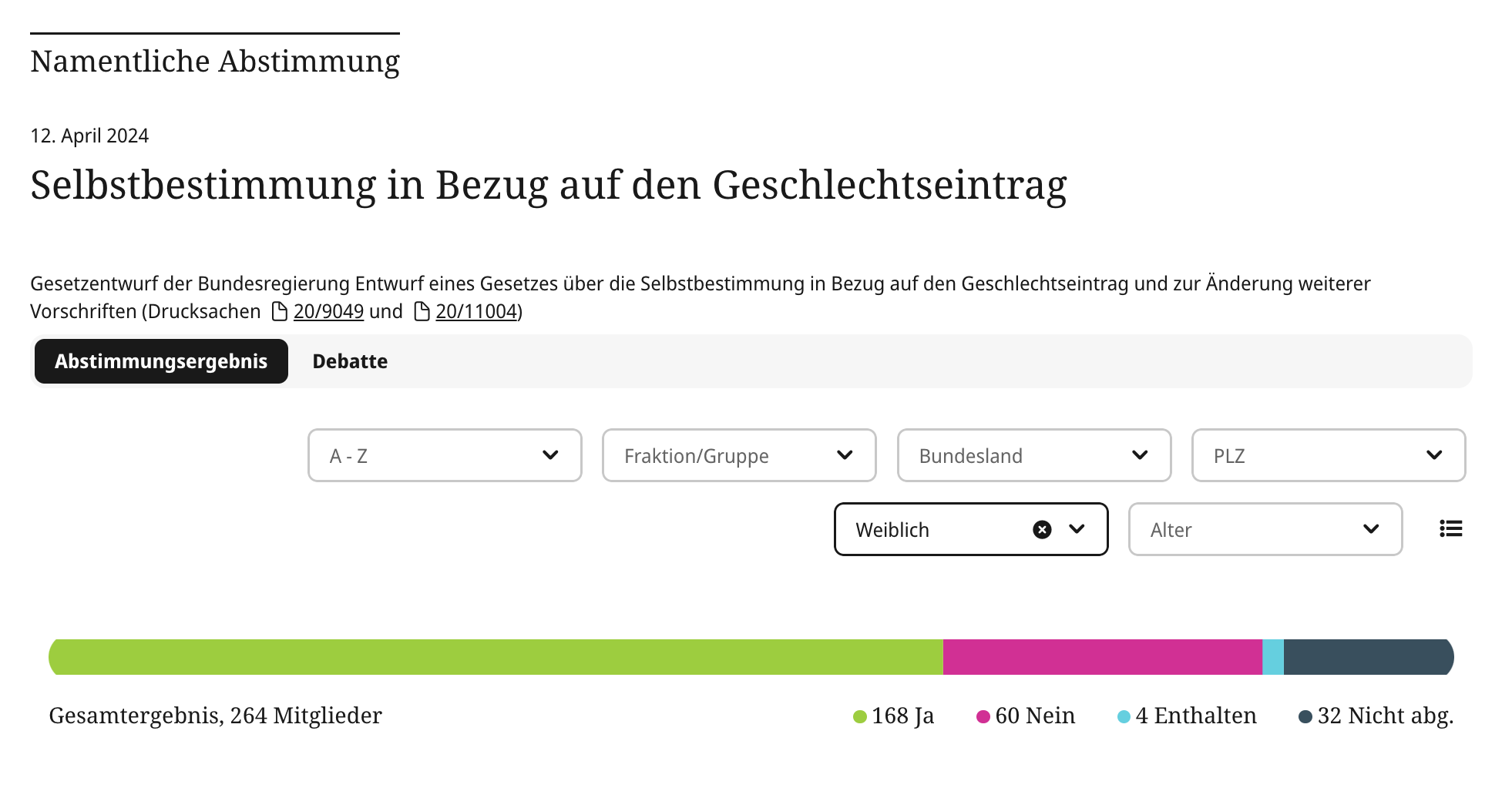Expand the PLZ filter dropdown
1512x798 pixels.
coord(1329,455)
